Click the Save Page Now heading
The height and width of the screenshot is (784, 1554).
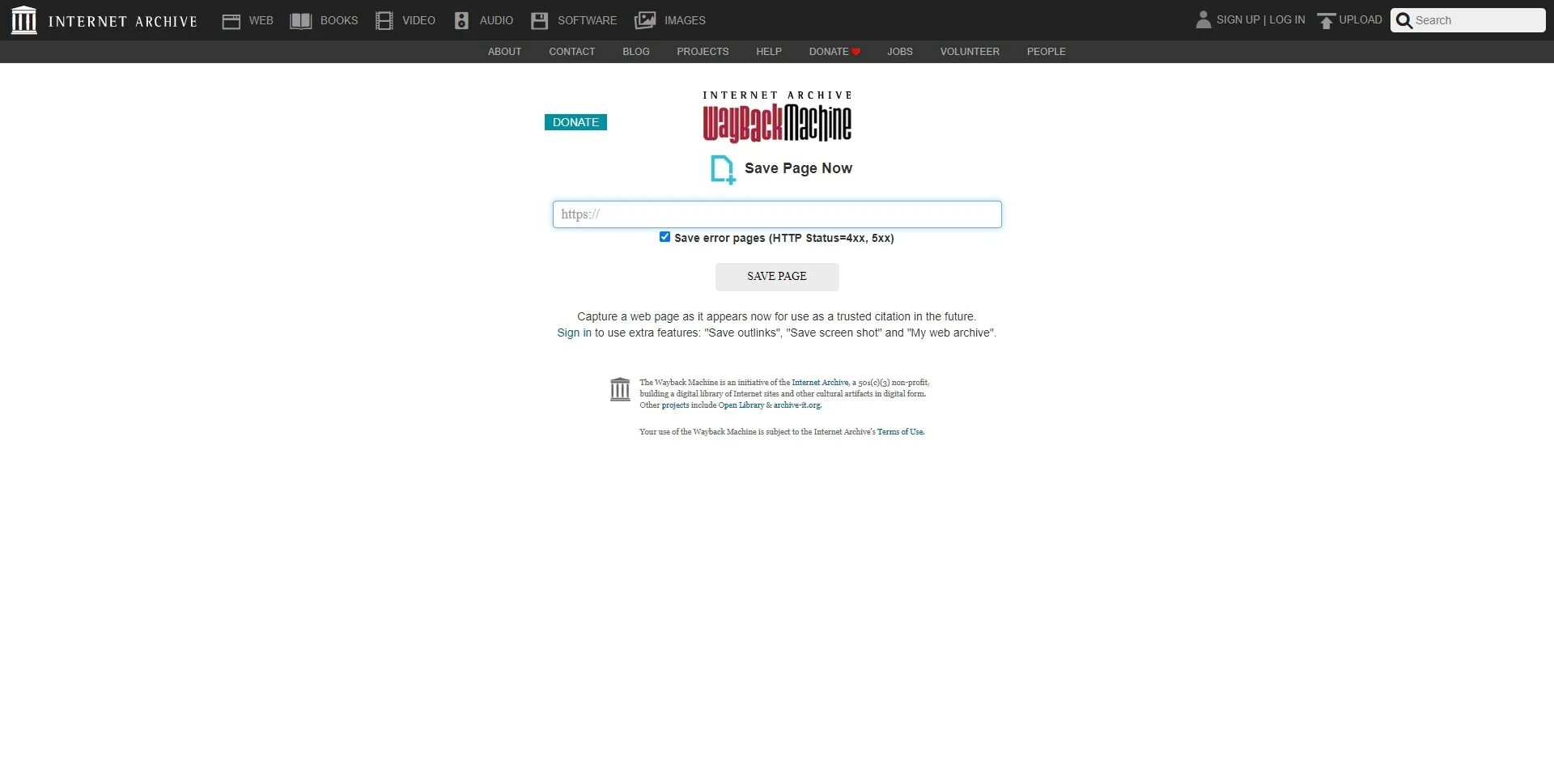[x=798, y=168]
